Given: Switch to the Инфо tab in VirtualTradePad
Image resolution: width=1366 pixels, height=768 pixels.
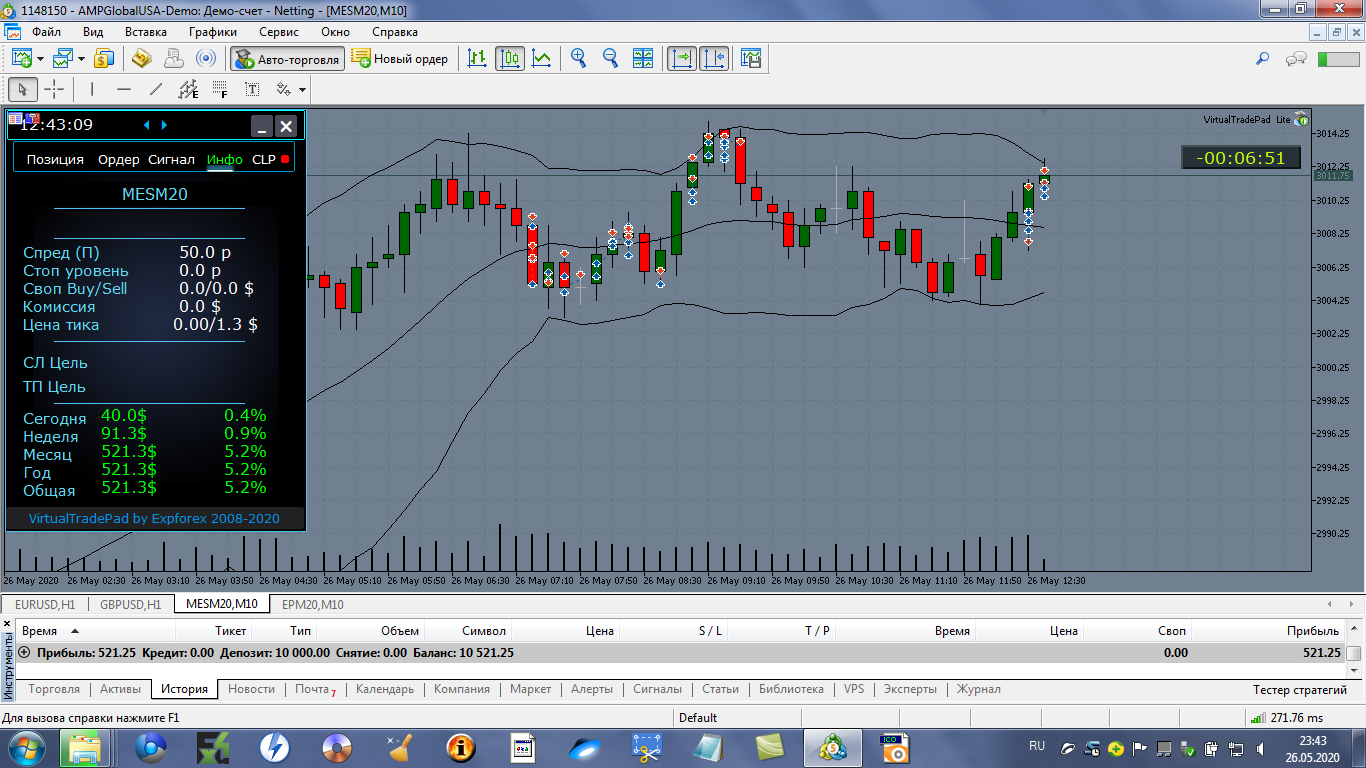Looking at the screenshot, I should tap(225, 159).
